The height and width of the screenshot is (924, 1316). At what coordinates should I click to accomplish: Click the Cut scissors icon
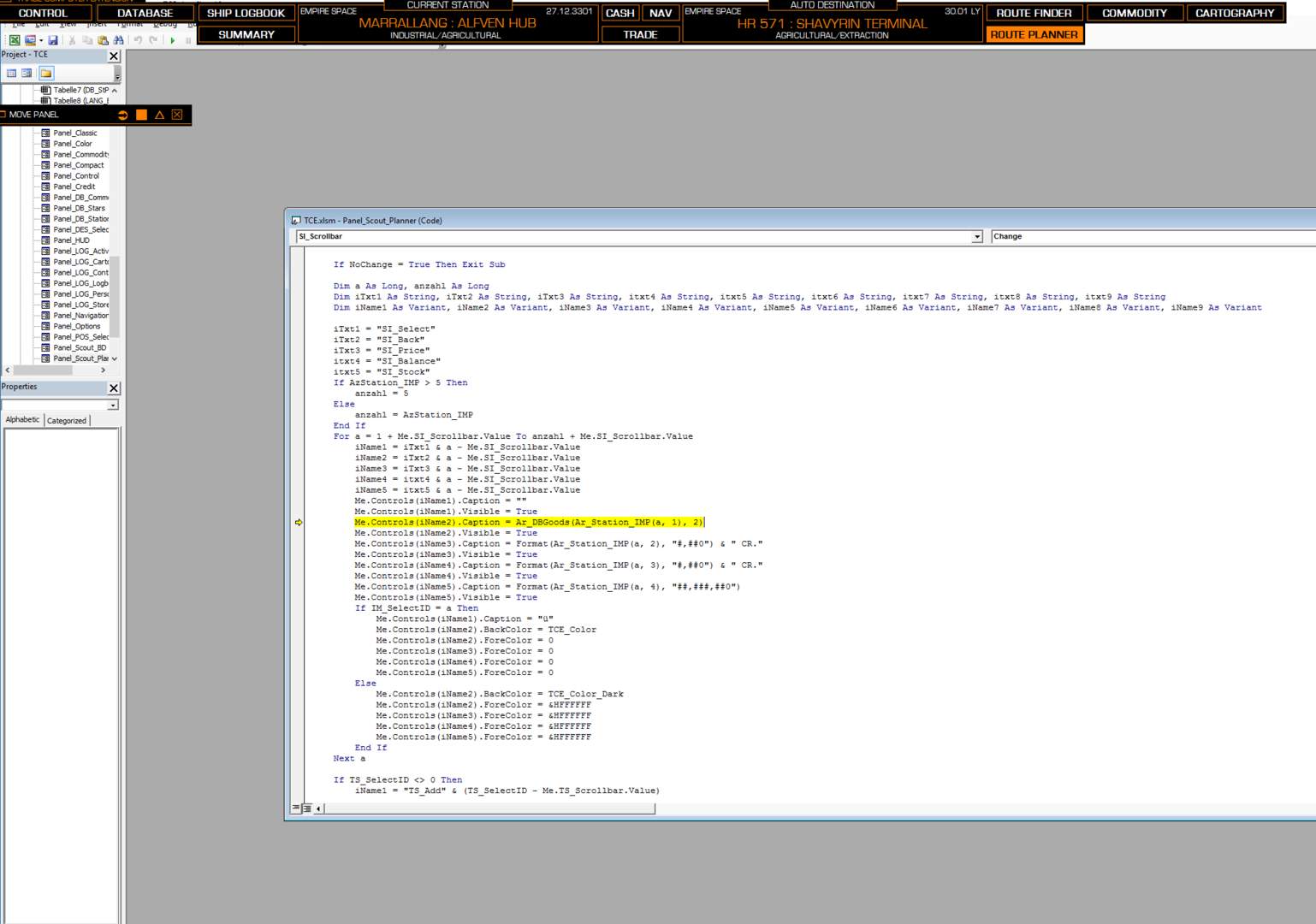[x=72, y=40]
